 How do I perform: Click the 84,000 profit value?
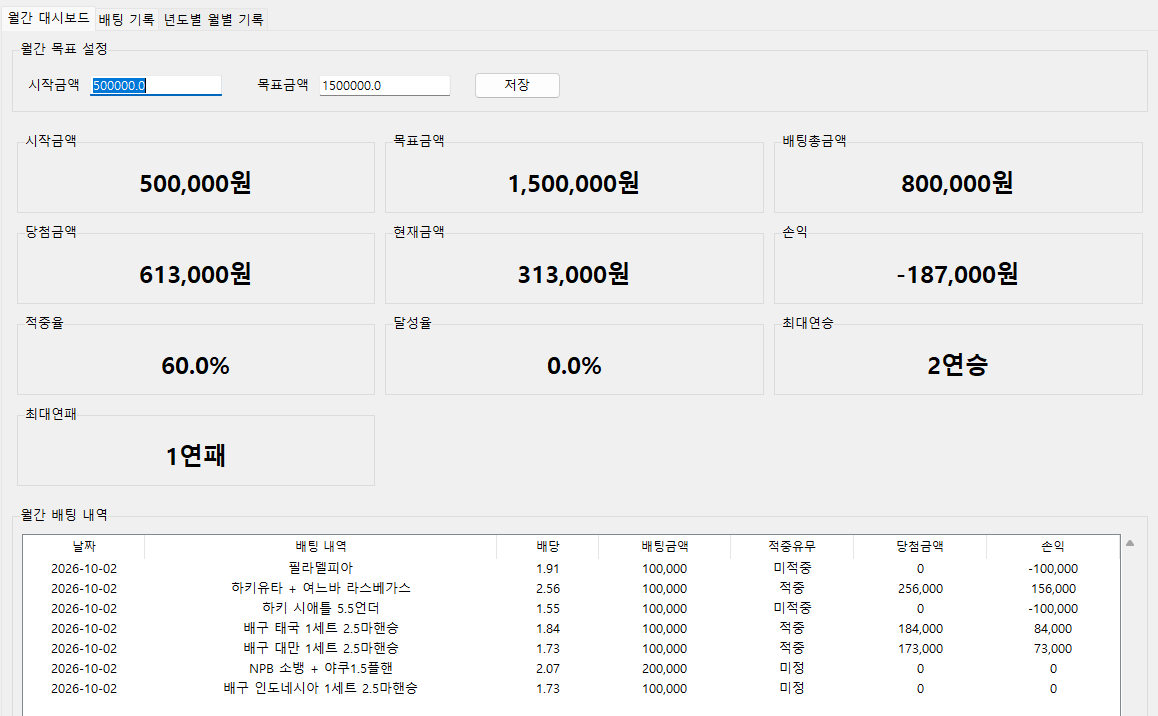(1053, 629)
